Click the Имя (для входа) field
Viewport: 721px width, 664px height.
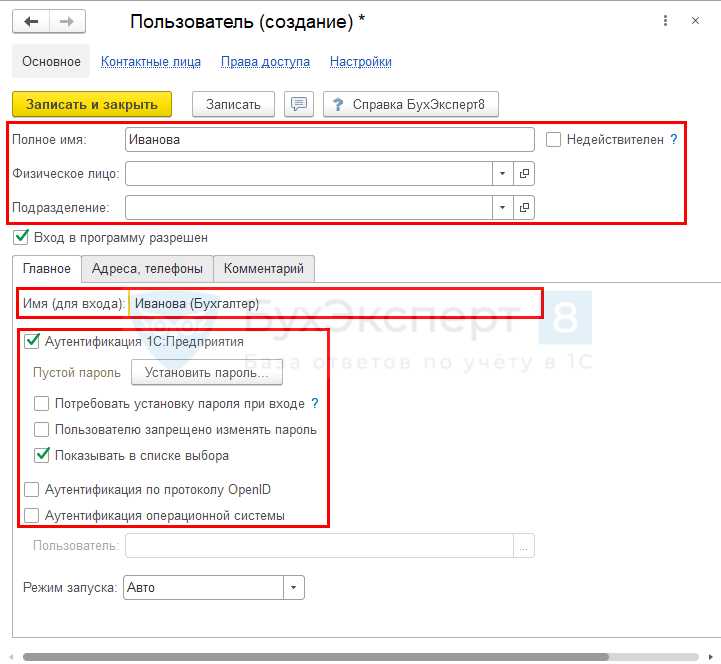pos(335,303)
